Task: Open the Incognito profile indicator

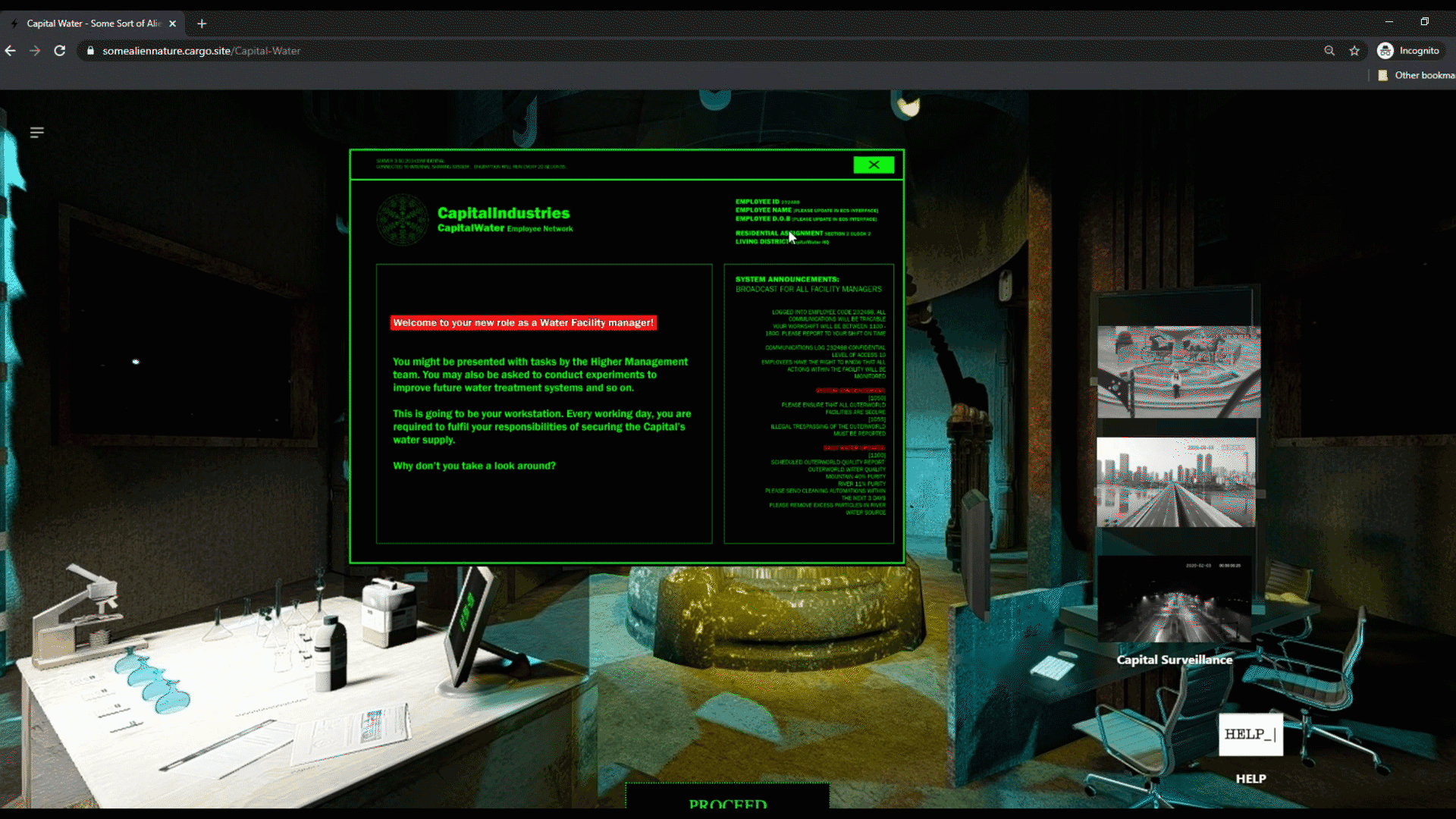Action: 1409,51
